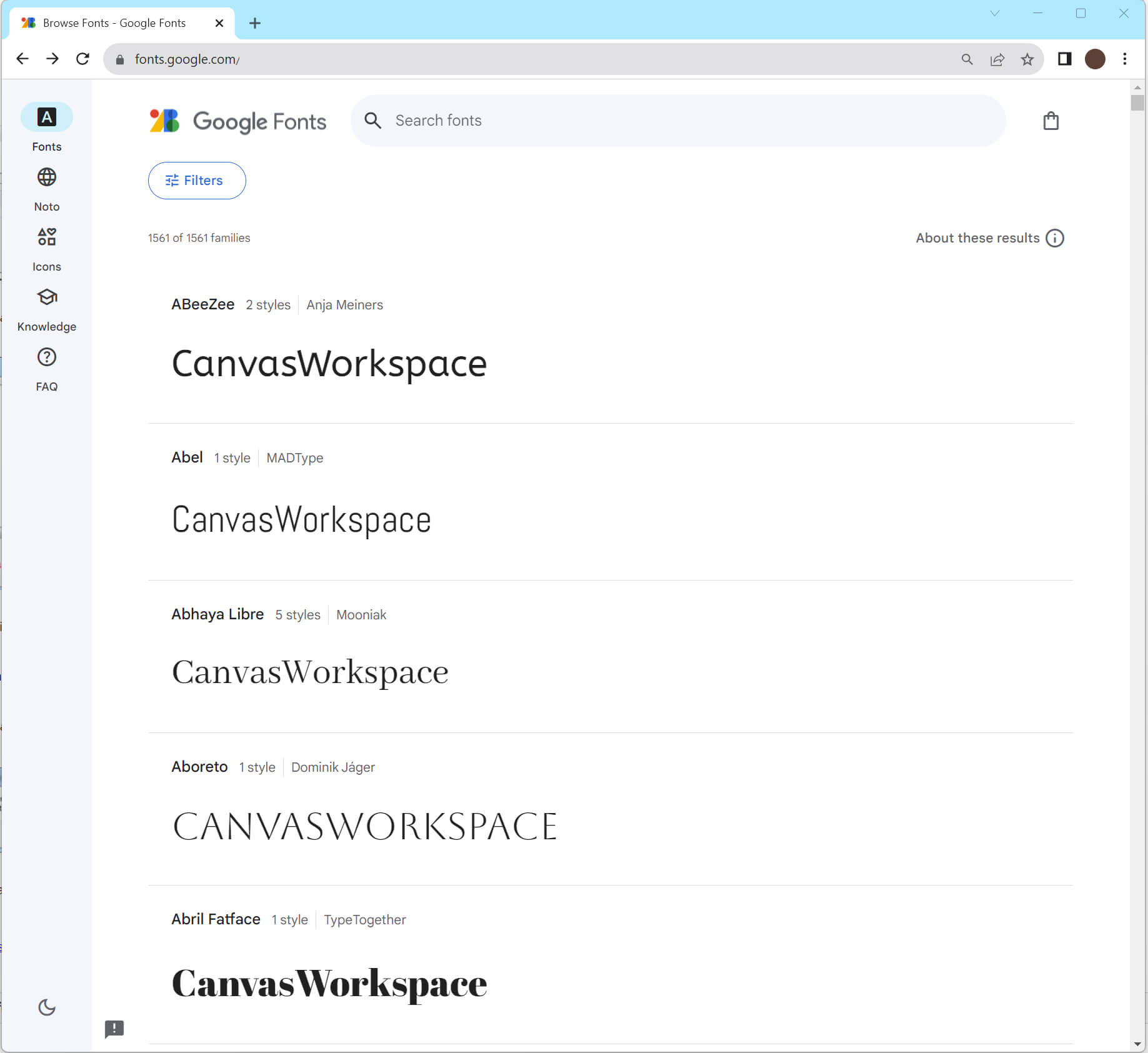Open the ABeeZee font family
1148x1053 pixels.
203,304
